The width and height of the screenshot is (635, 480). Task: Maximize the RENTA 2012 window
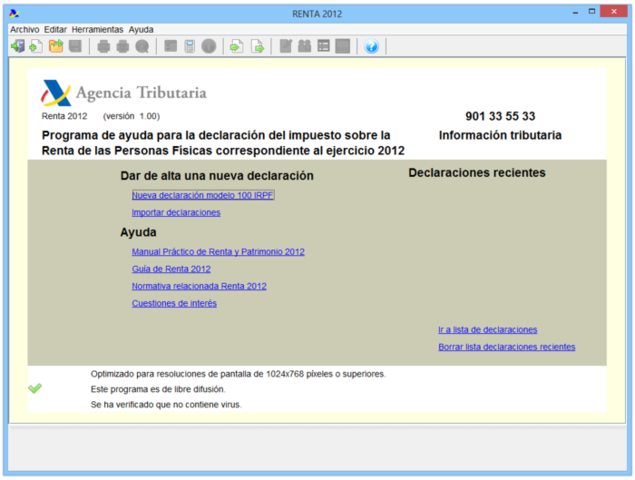point(592,12)
